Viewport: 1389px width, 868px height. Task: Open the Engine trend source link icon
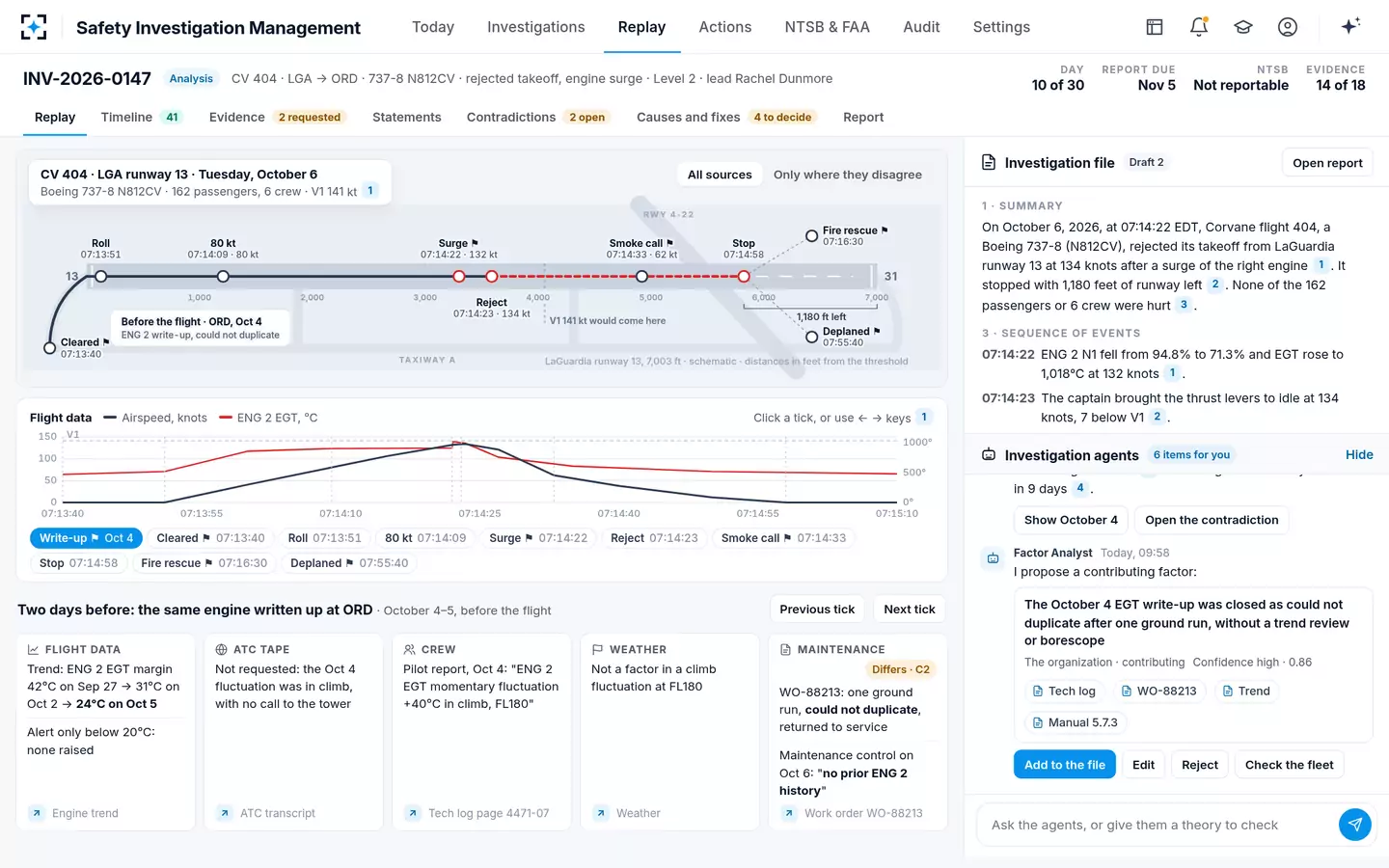point(36,813)
